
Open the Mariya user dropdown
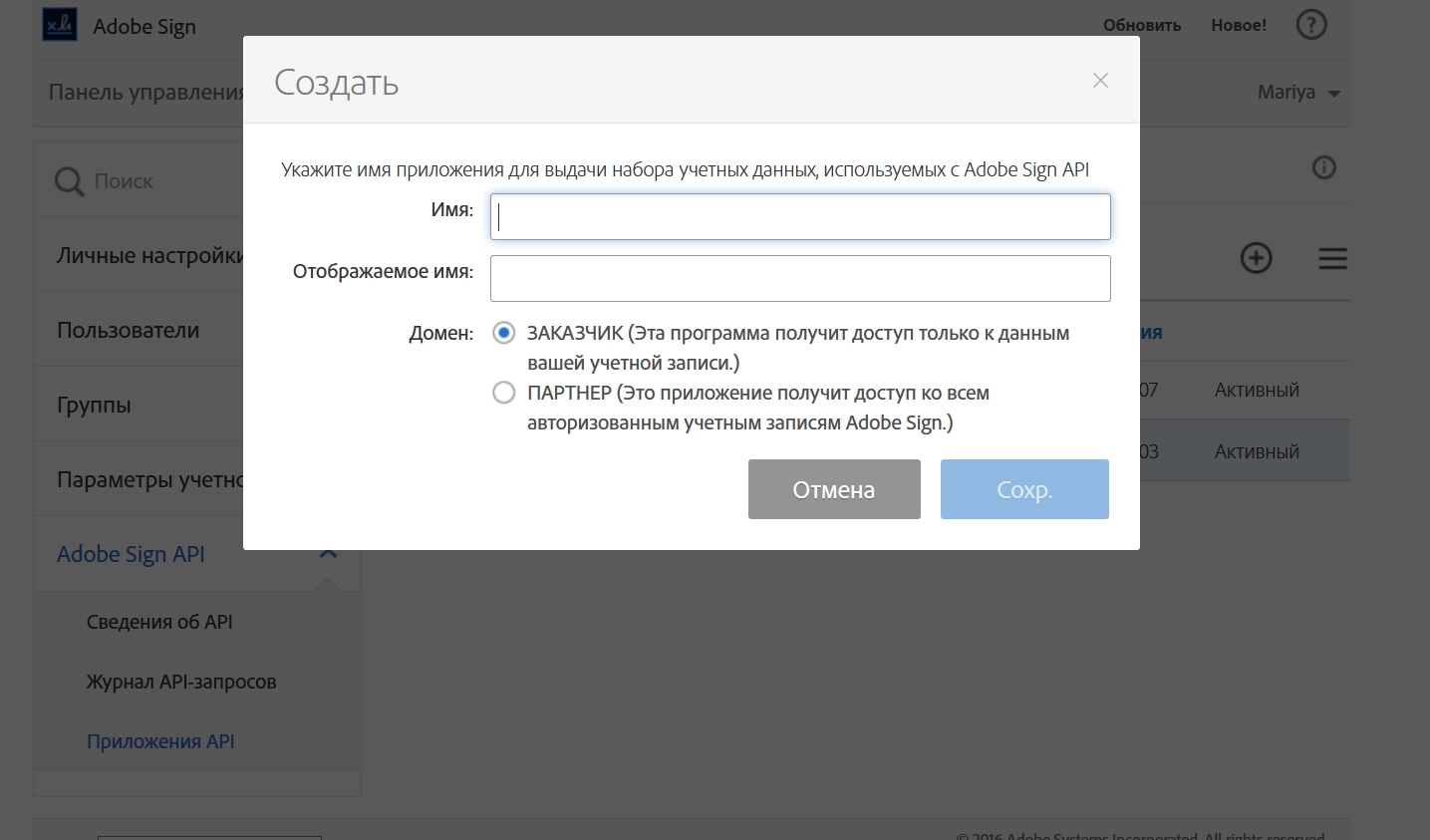click(x=1298, y=92)
